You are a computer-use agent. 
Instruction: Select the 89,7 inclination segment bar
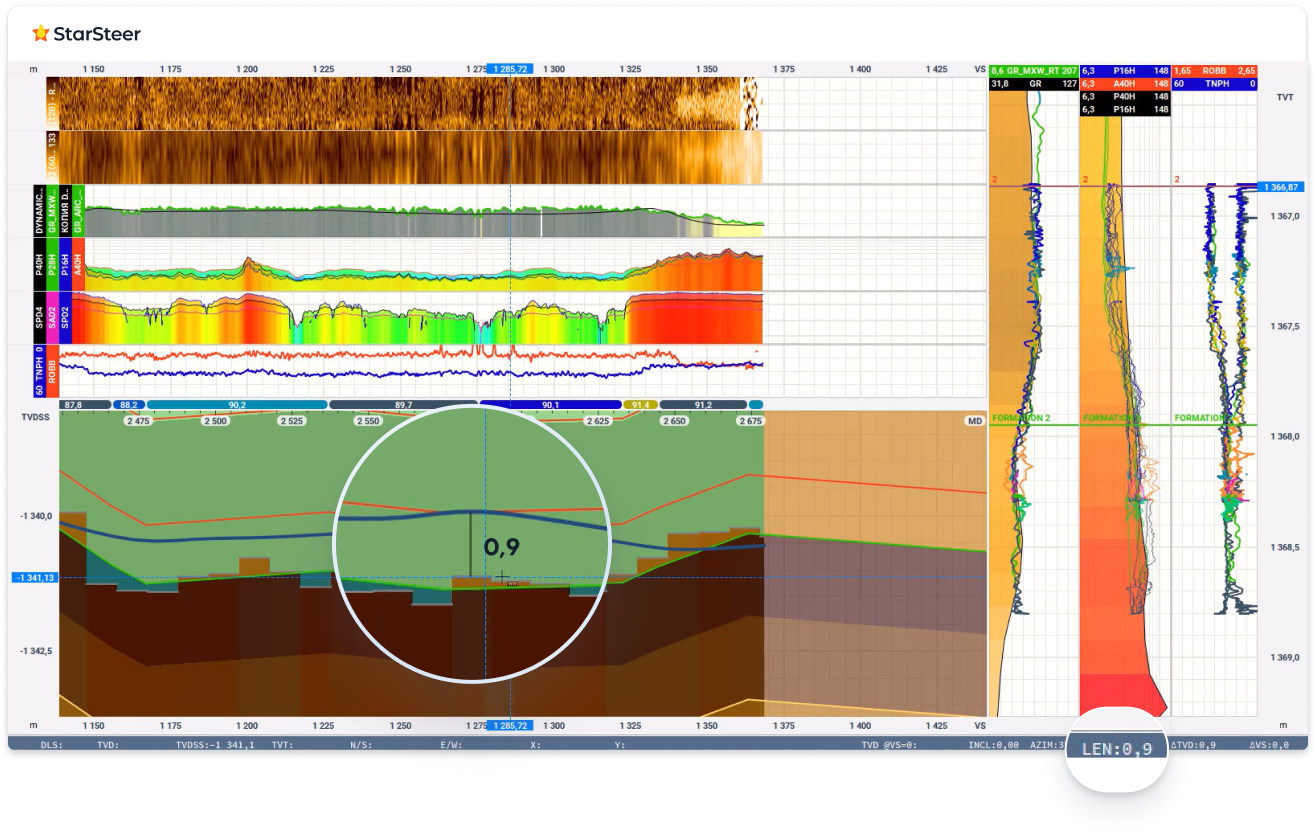click(x=403, y=405)
